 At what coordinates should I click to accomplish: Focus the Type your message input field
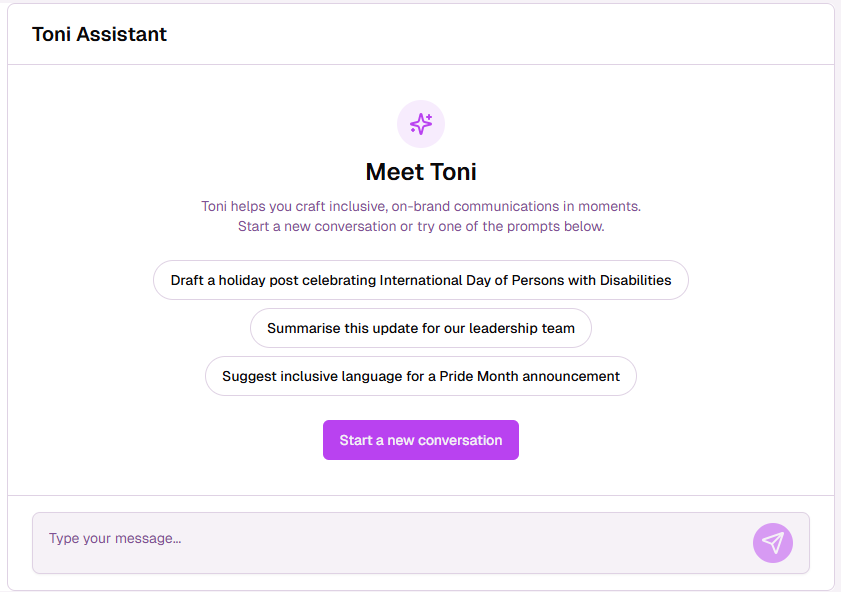pyautogui.click(x=390, y=543)
